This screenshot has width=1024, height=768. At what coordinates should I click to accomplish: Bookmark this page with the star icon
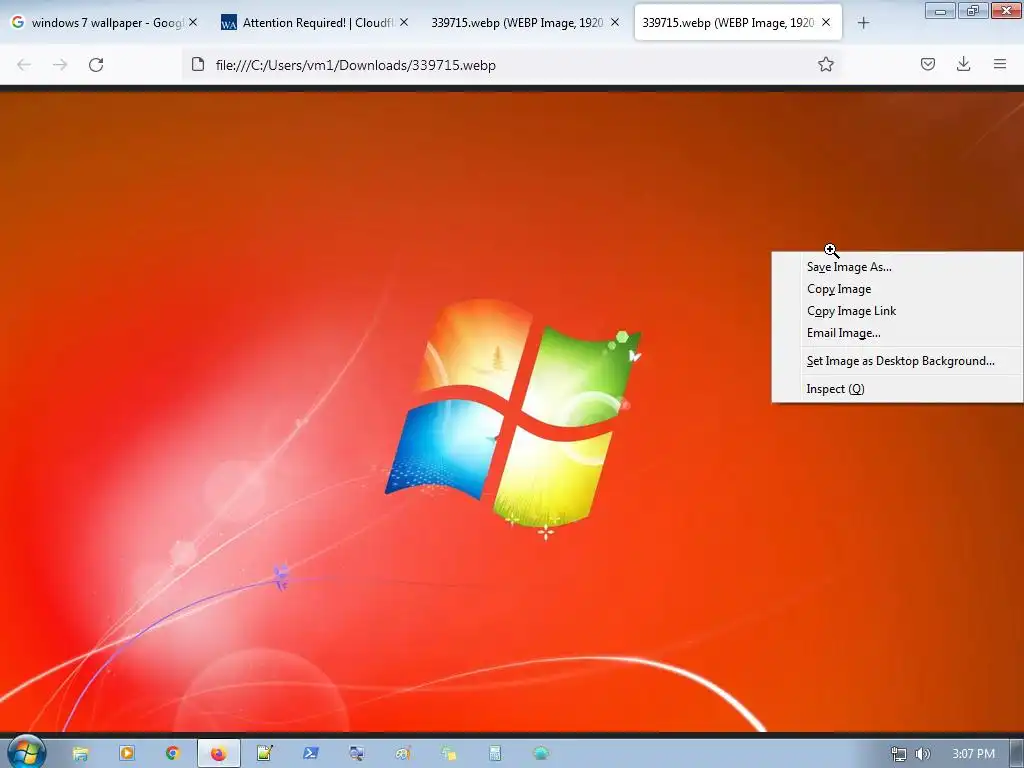(x=825, y=64)
